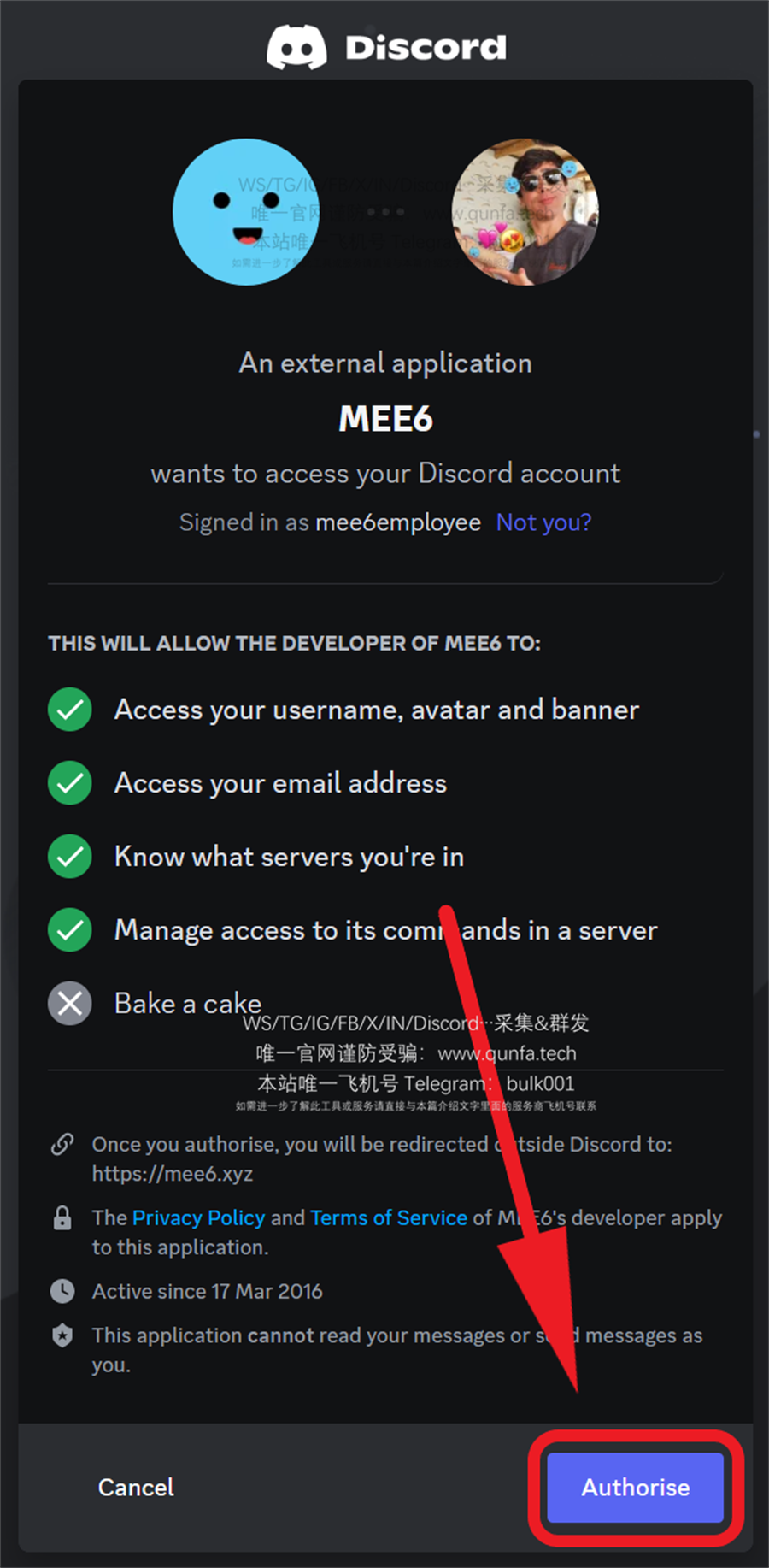
Task: Click the mee6employee user profile avatar
Action: 525,212
